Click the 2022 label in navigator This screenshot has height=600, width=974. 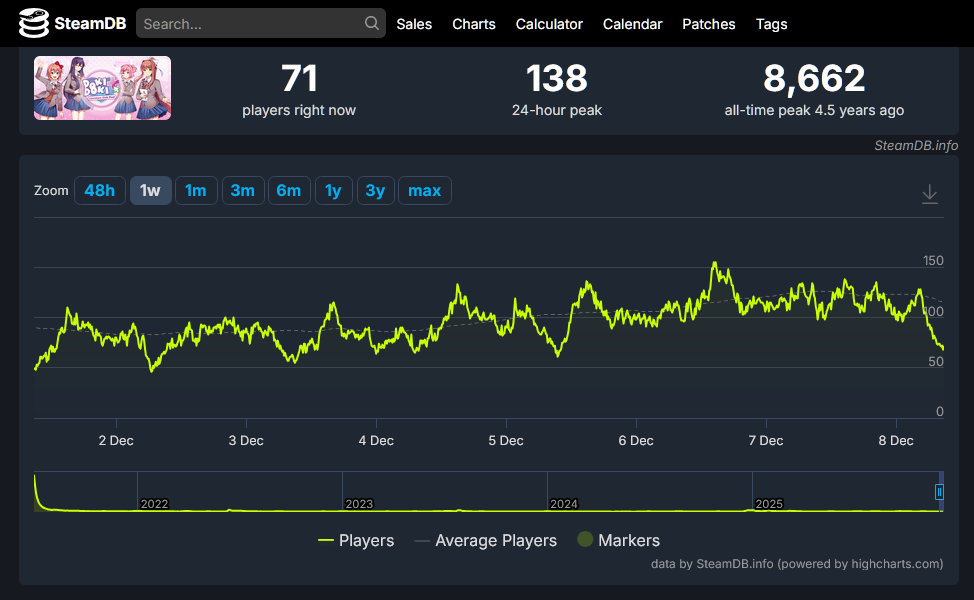pyautogui.click(x=154, y=504)
